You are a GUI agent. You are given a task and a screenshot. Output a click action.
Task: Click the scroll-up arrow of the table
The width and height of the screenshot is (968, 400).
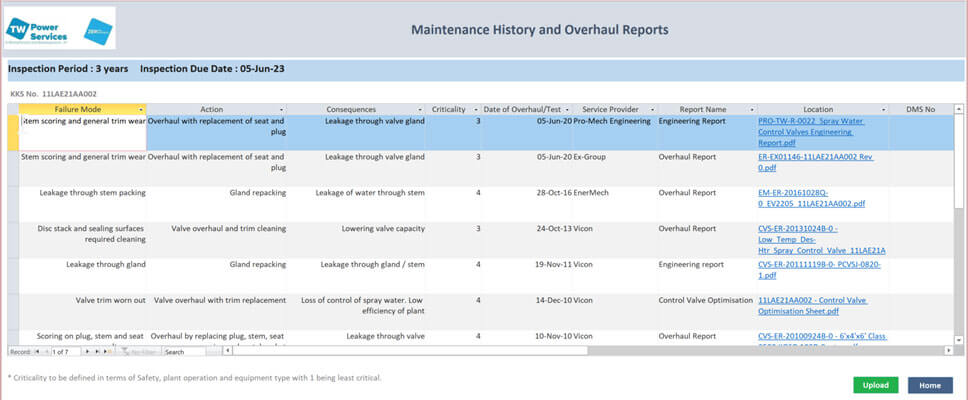coord(959,108)
